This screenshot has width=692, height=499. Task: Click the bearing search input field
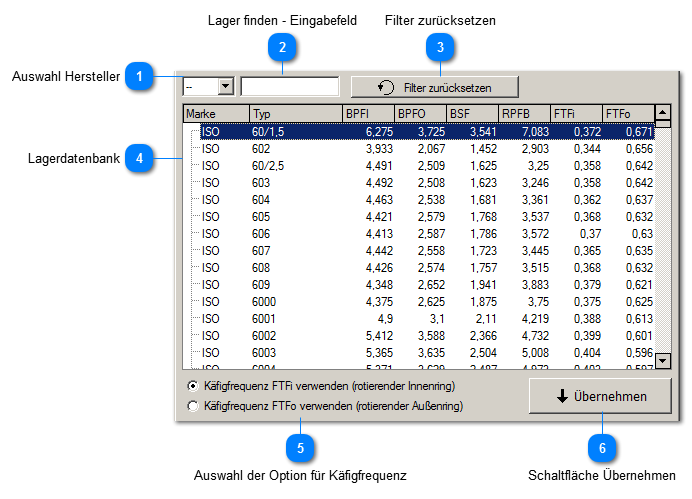click(x=290, y=86)
